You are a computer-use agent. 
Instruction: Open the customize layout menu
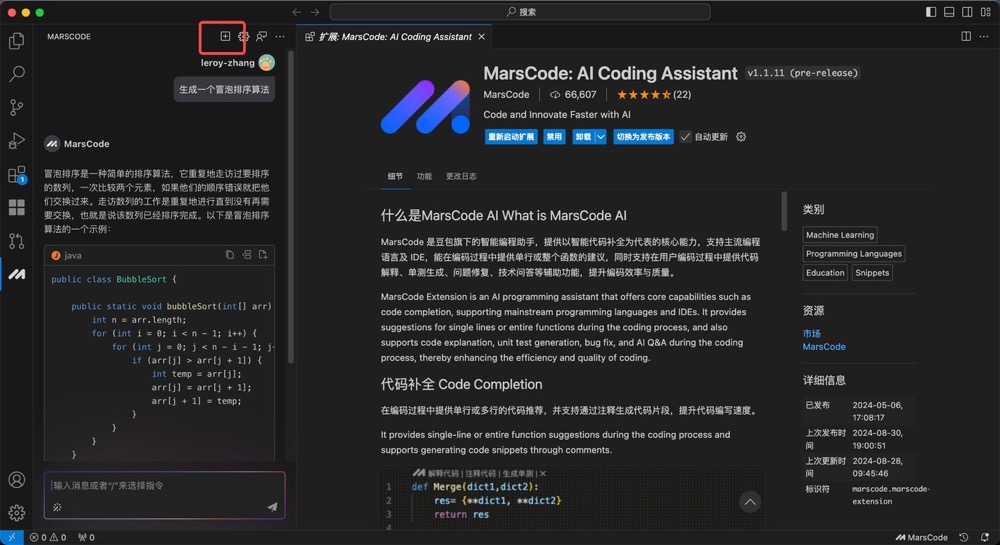pyautogui.click(x=986, y=12)
